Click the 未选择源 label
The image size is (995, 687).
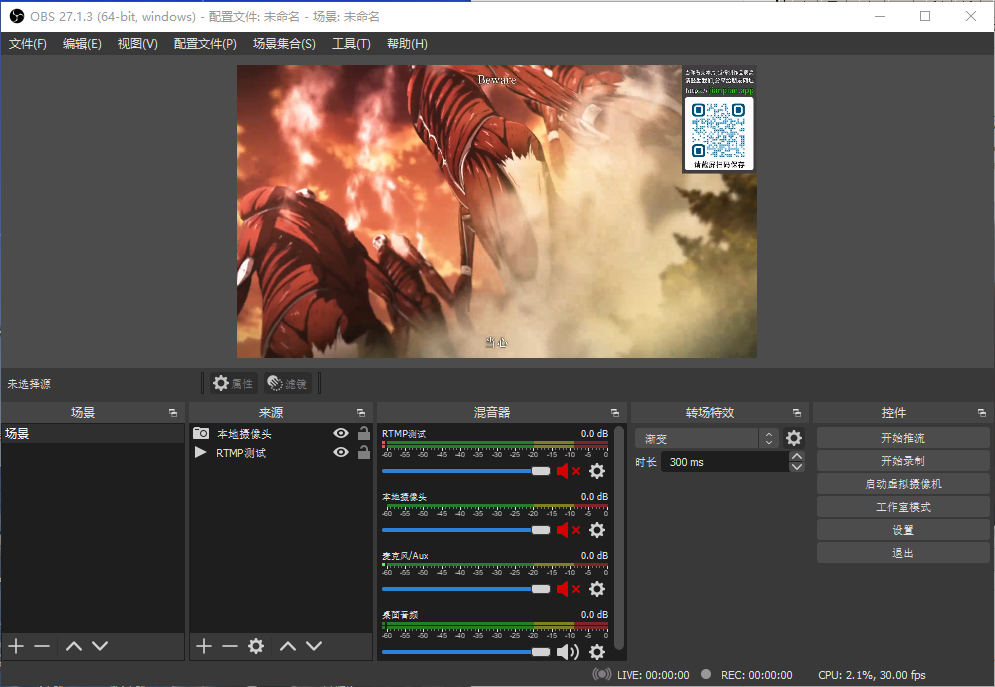tap(29, 384)
